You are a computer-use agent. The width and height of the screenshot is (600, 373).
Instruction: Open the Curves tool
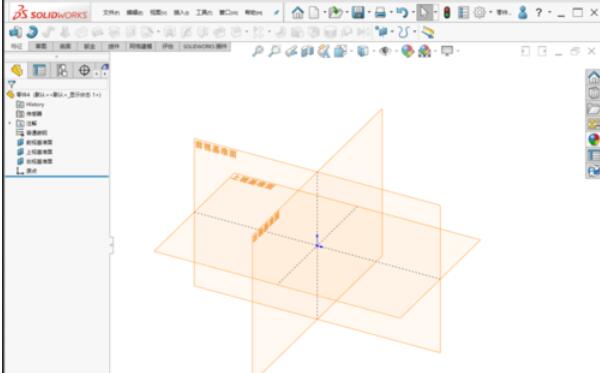pos(403,32)
